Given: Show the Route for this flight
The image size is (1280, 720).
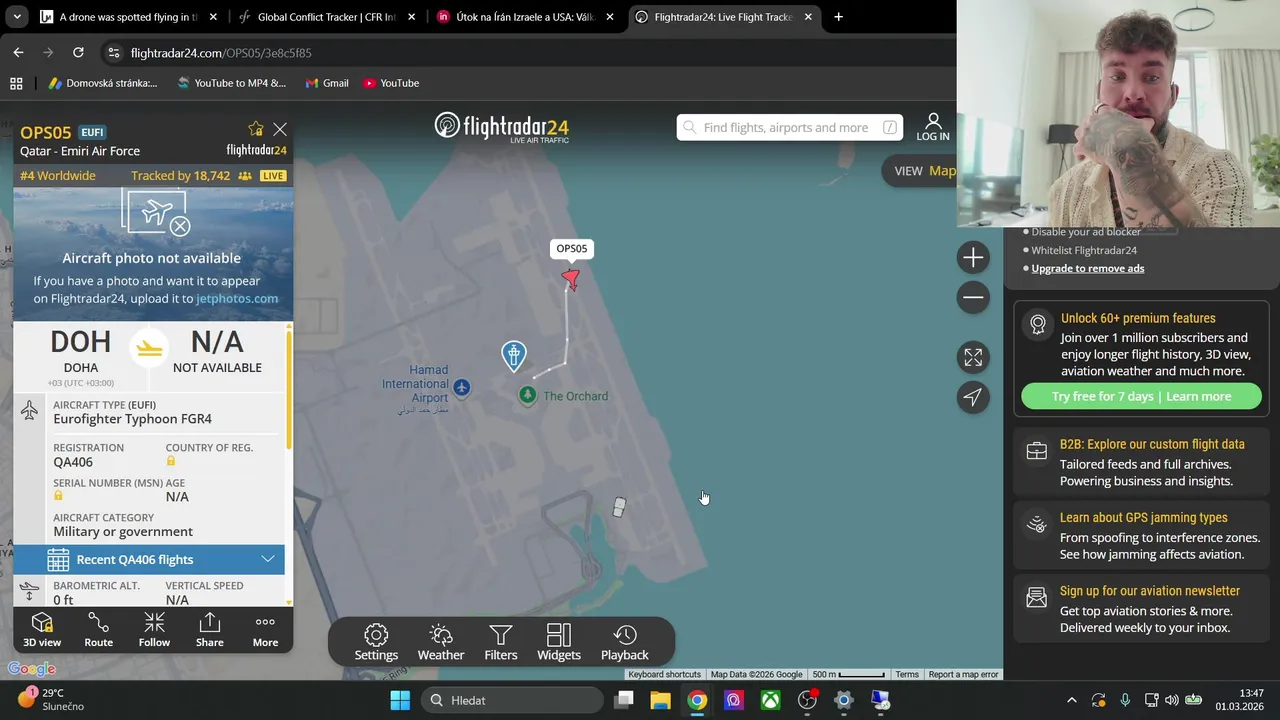Looking at the screenshot, I should 98,631.
